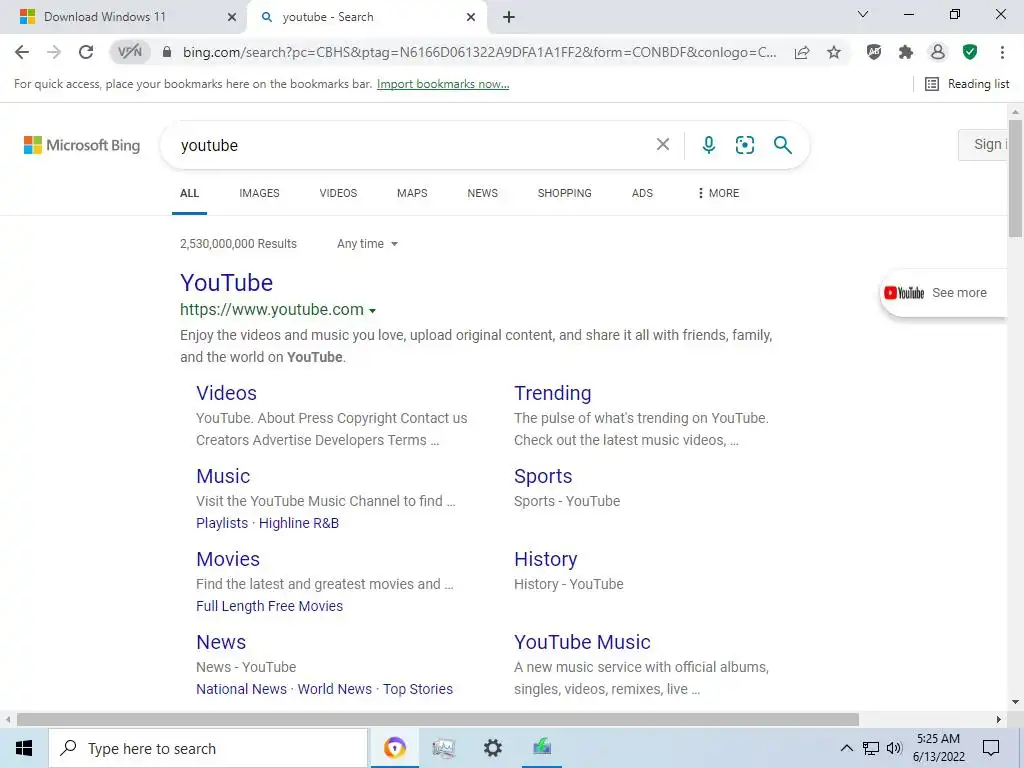Image resolution: width=1024 pixels, height=768 pixels.
Task: Click the address bar URL
Action: click(x=479, y=52)
